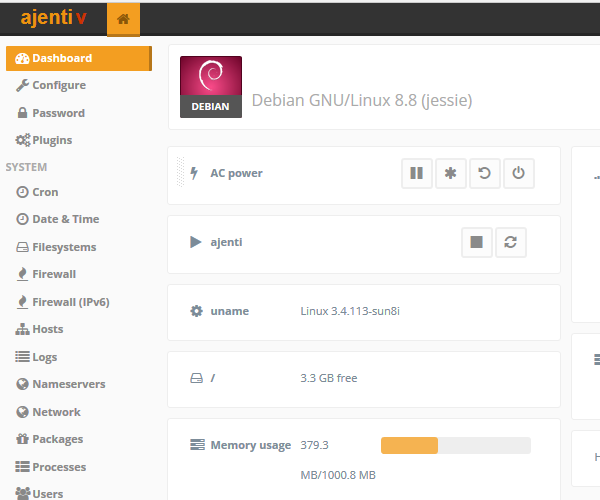Open the Firewall (IPv6) page

[x=63, y=302]
